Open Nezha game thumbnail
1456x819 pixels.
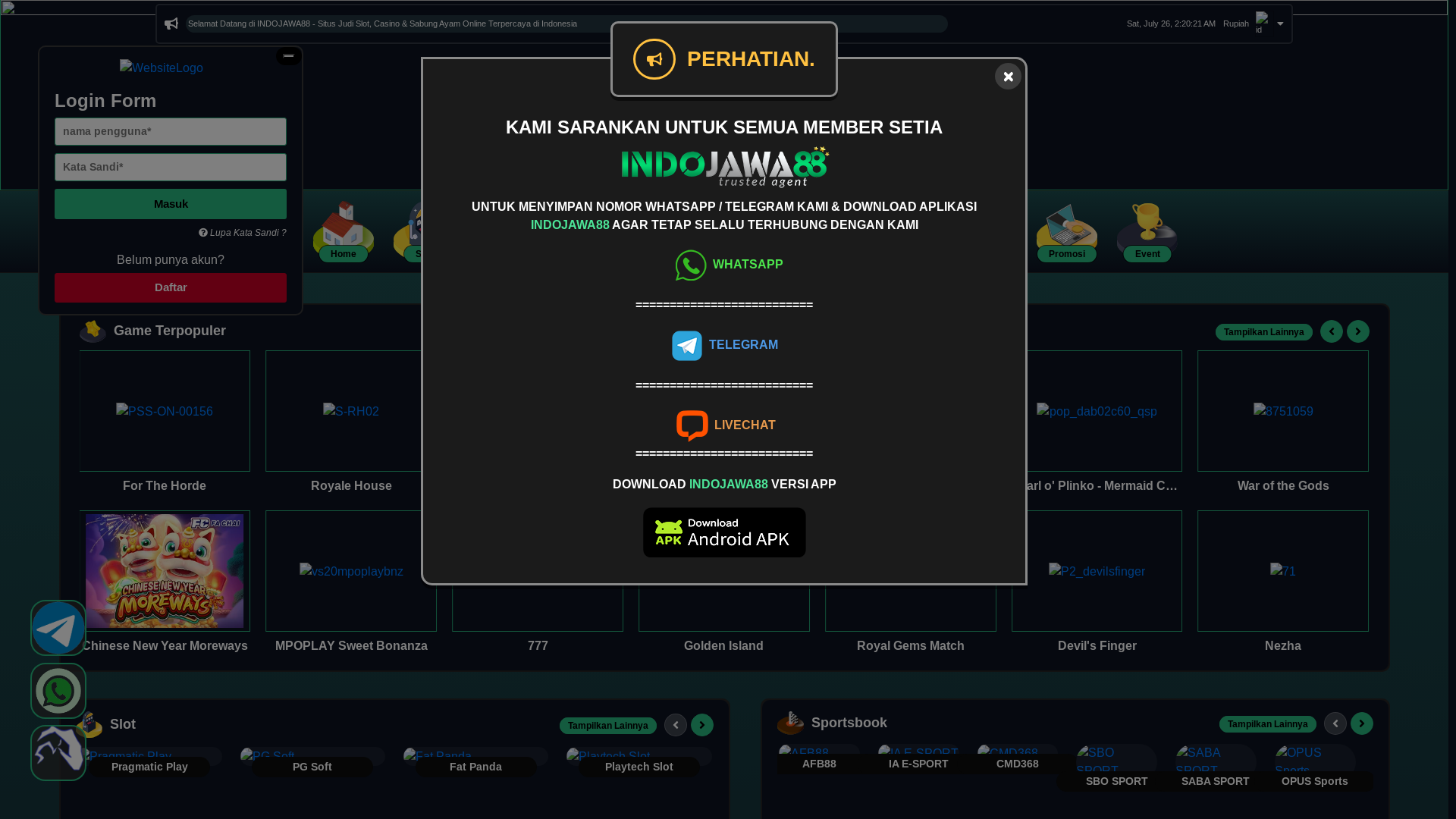(1283, 571)
